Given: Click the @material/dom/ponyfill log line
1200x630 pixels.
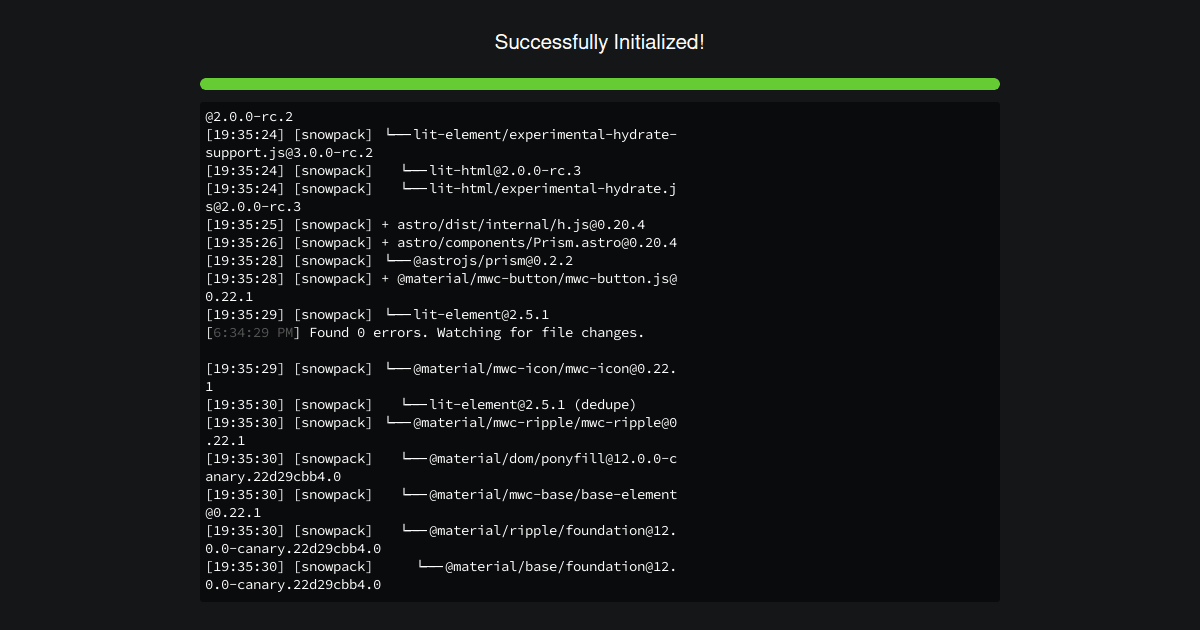Looking at the screenshot, I should click(x=441, y=468).
